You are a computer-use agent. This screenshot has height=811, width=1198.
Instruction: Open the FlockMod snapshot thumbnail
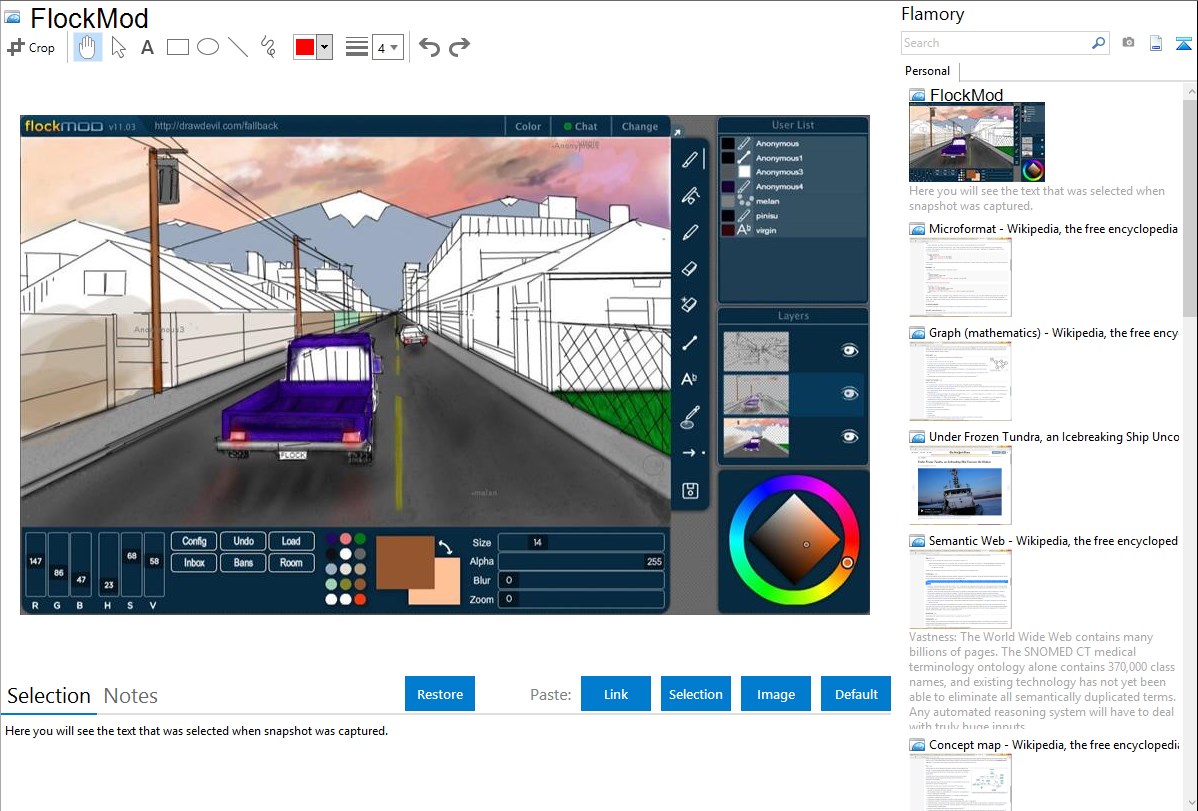click(x=976, y=142)
